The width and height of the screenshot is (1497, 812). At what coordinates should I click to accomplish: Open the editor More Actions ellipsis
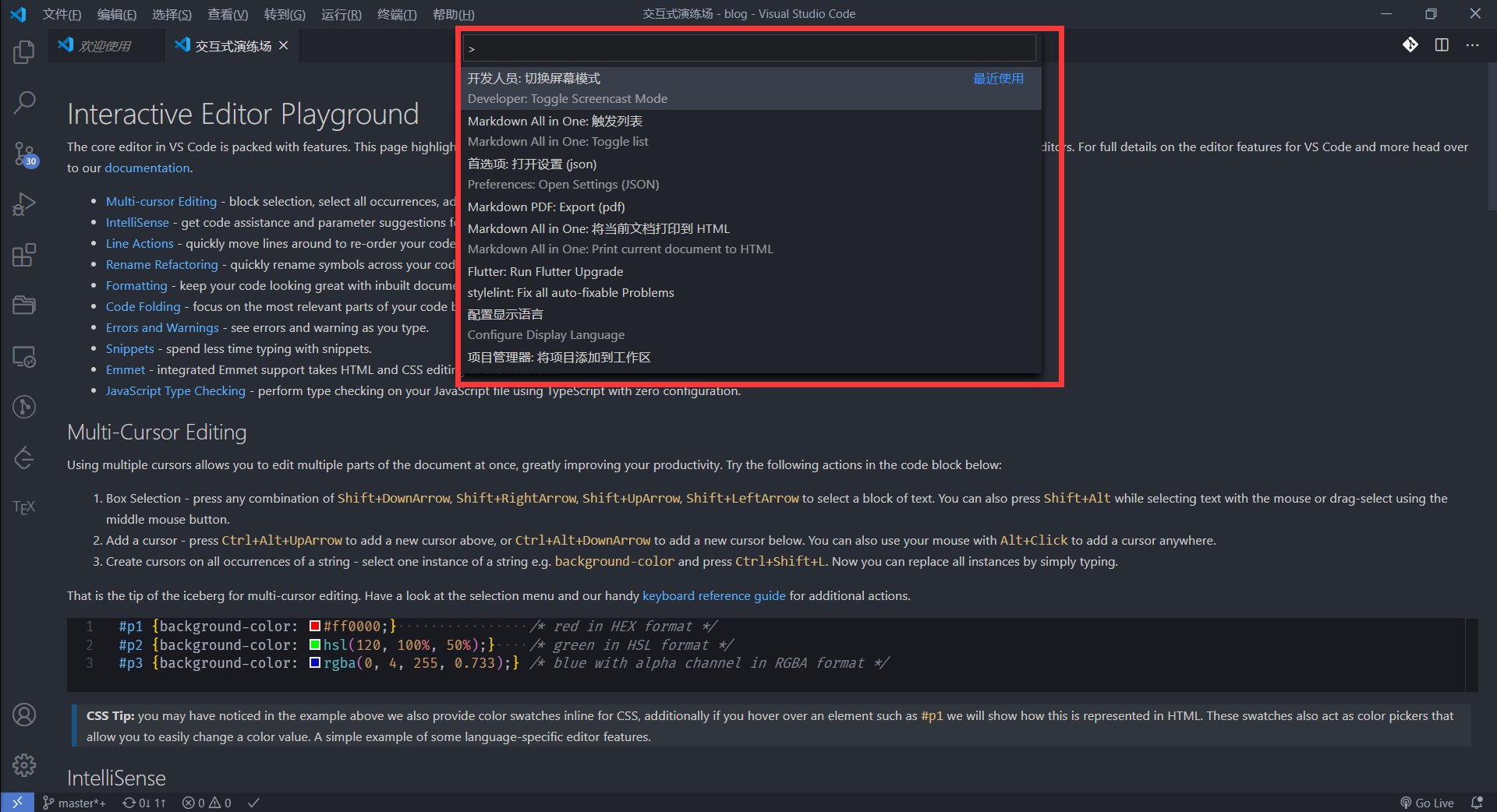1472,45
